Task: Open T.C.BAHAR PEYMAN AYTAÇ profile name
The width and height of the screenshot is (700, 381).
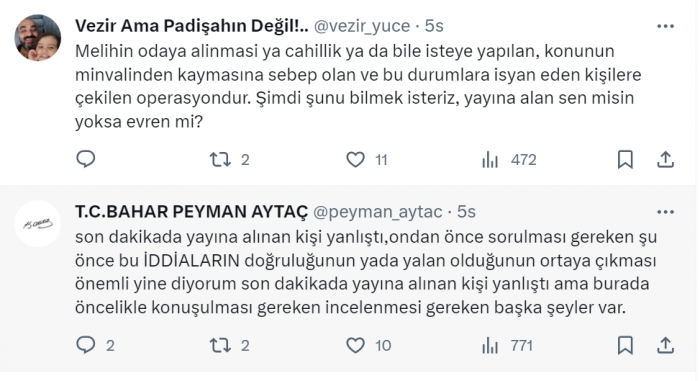Action: coord(192,212)
